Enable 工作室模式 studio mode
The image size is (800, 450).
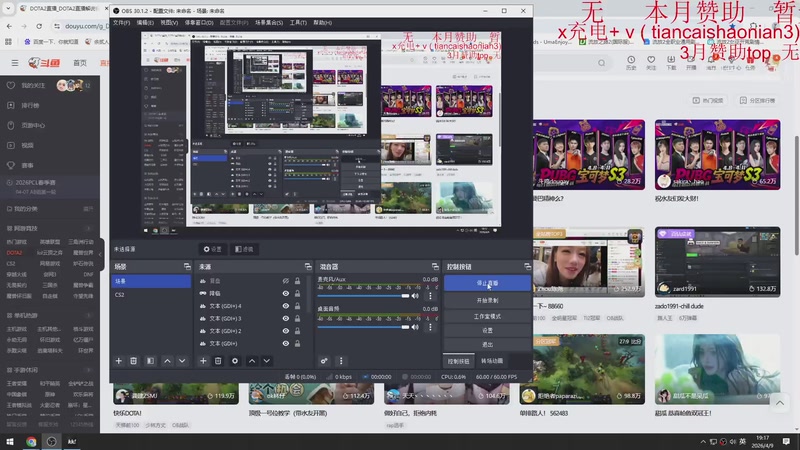pos(487,316)
